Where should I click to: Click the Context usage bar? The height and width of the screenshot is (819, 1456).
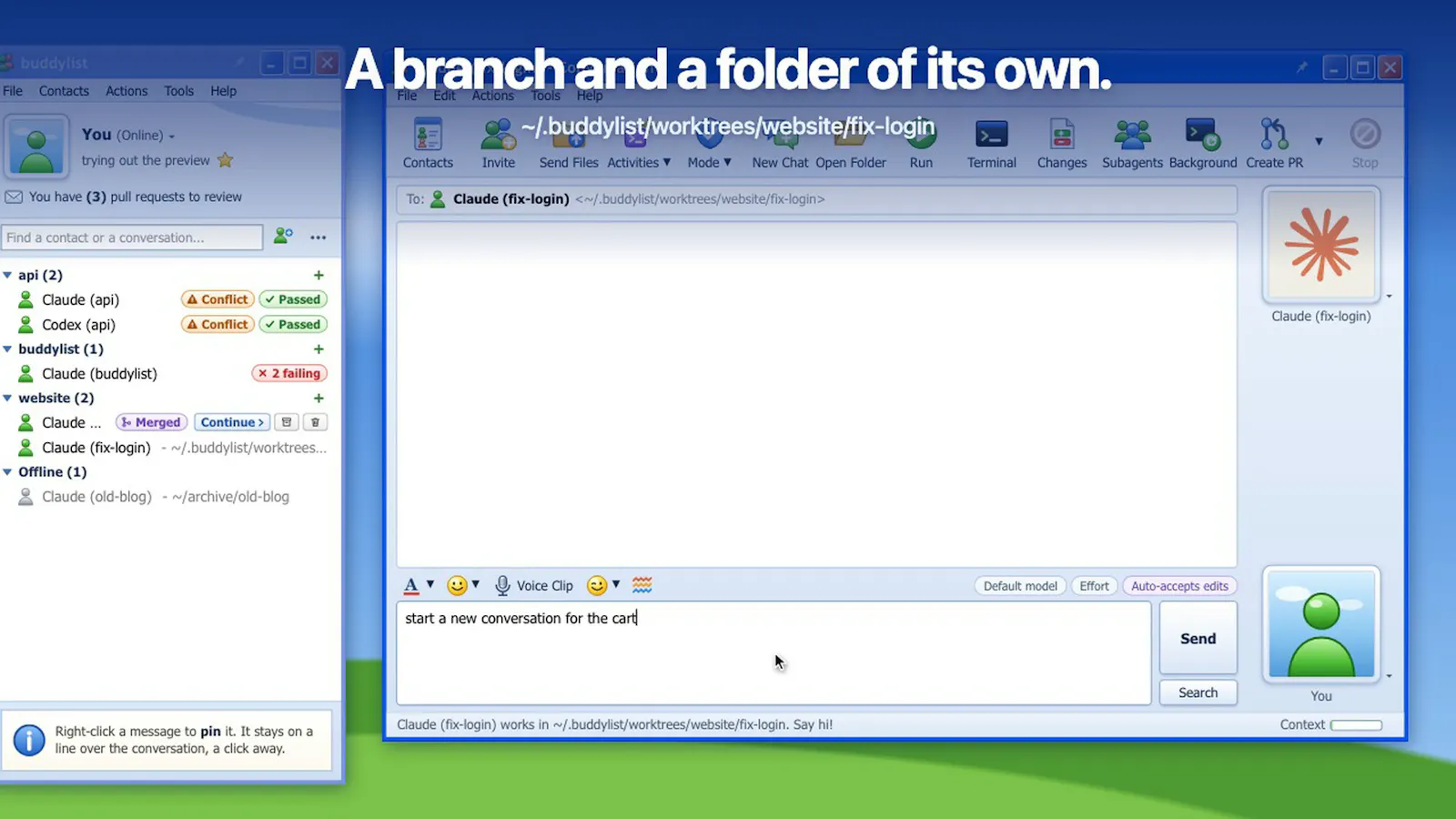[1356, 725]
